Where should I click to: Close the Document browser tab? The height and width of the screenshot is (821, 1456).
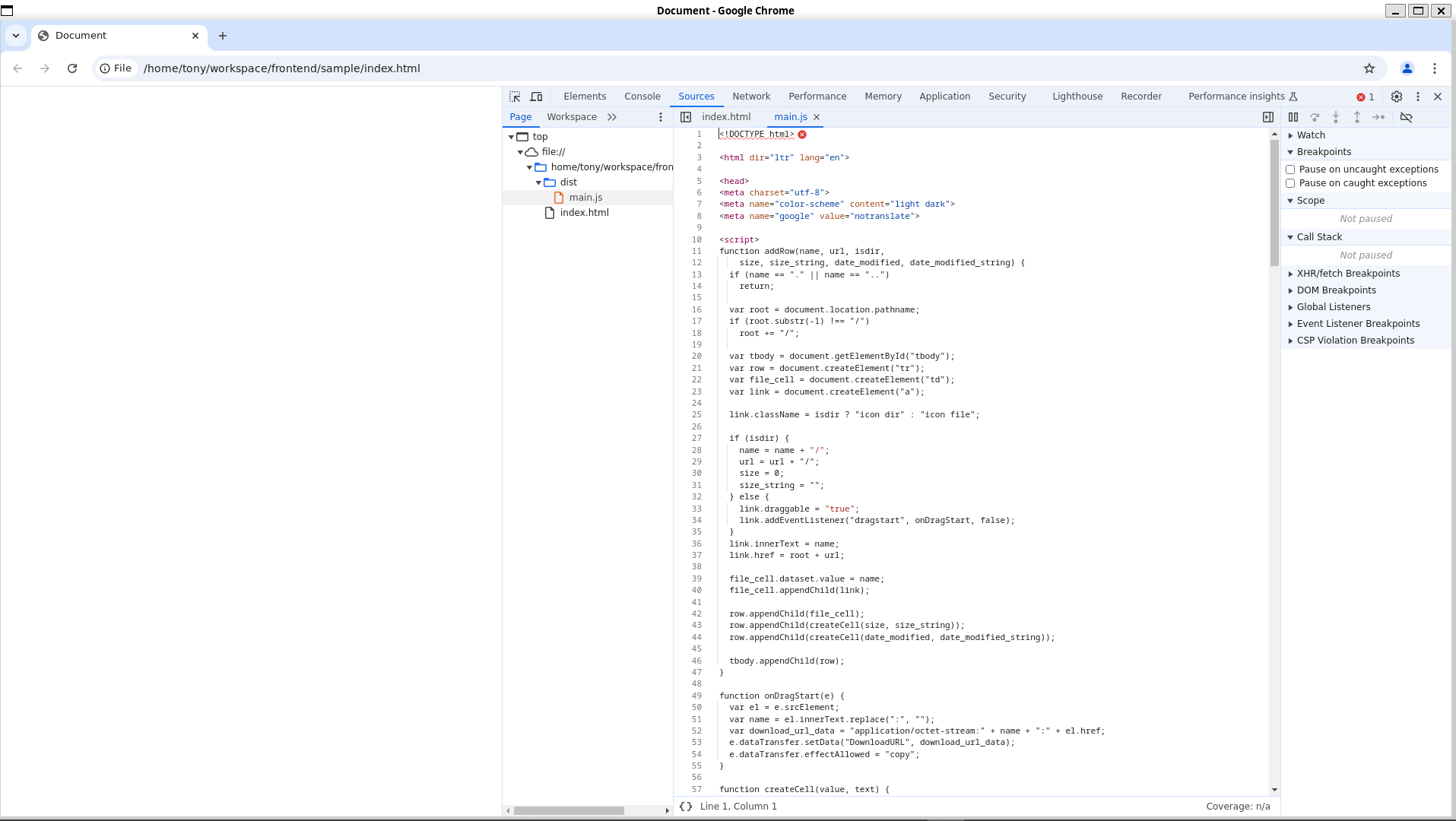pyautogui.click(x=195, y=36)
